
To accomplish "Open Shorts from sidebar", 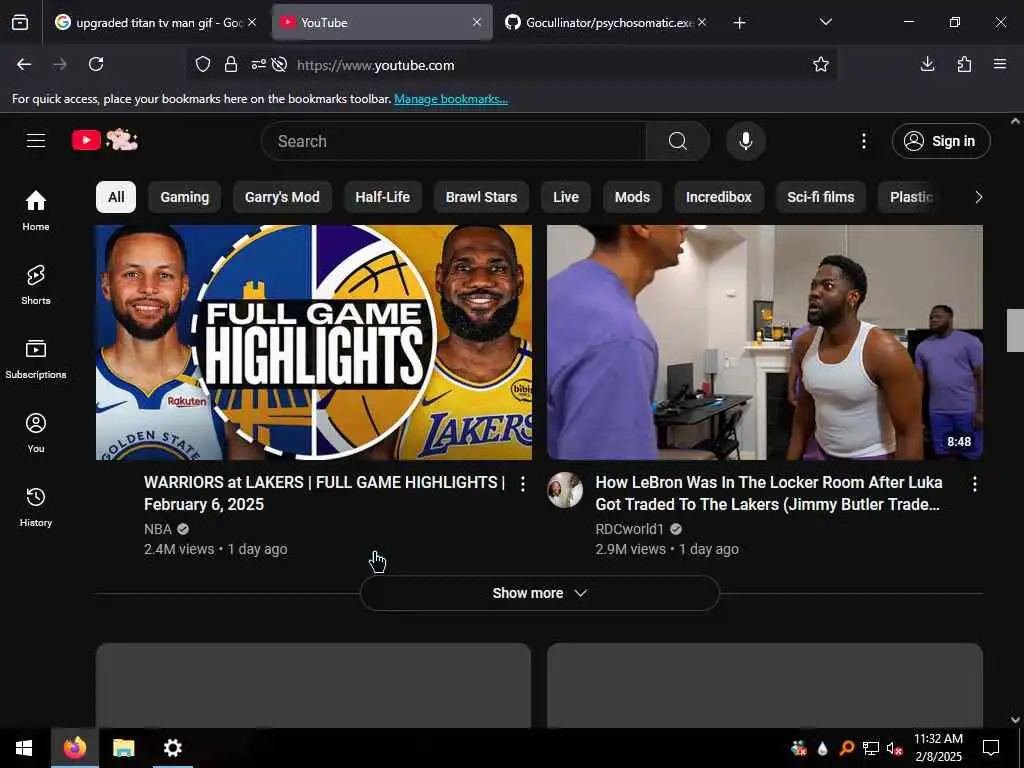I will (x=36, y=285).
